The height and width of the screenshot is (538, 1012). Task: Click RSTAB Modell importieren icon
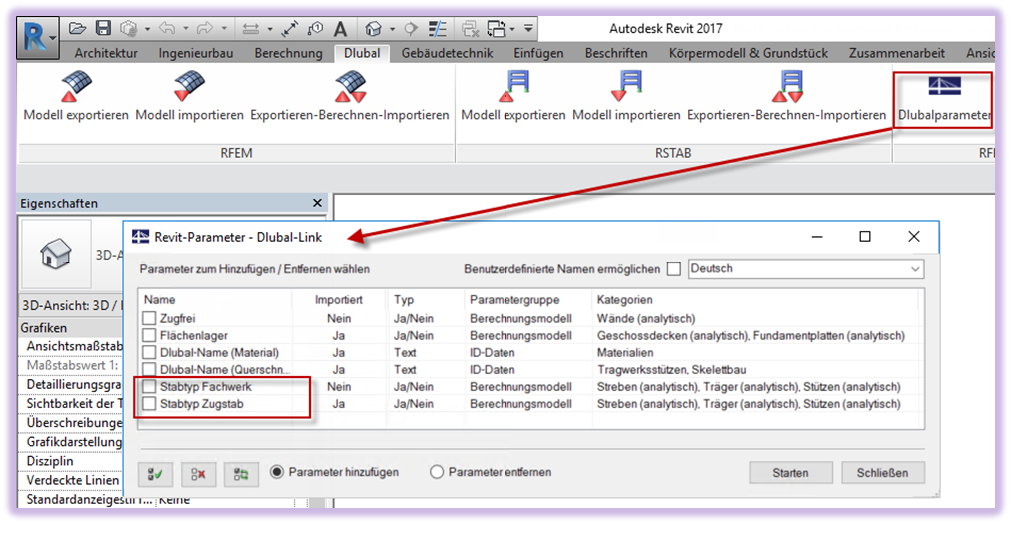click(x=626, y=86)
